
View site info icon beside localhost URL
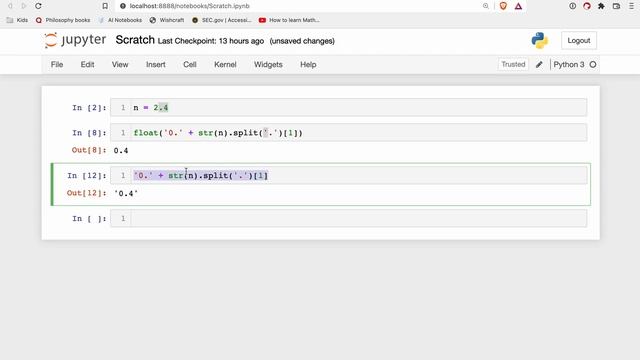click(123, 6)
